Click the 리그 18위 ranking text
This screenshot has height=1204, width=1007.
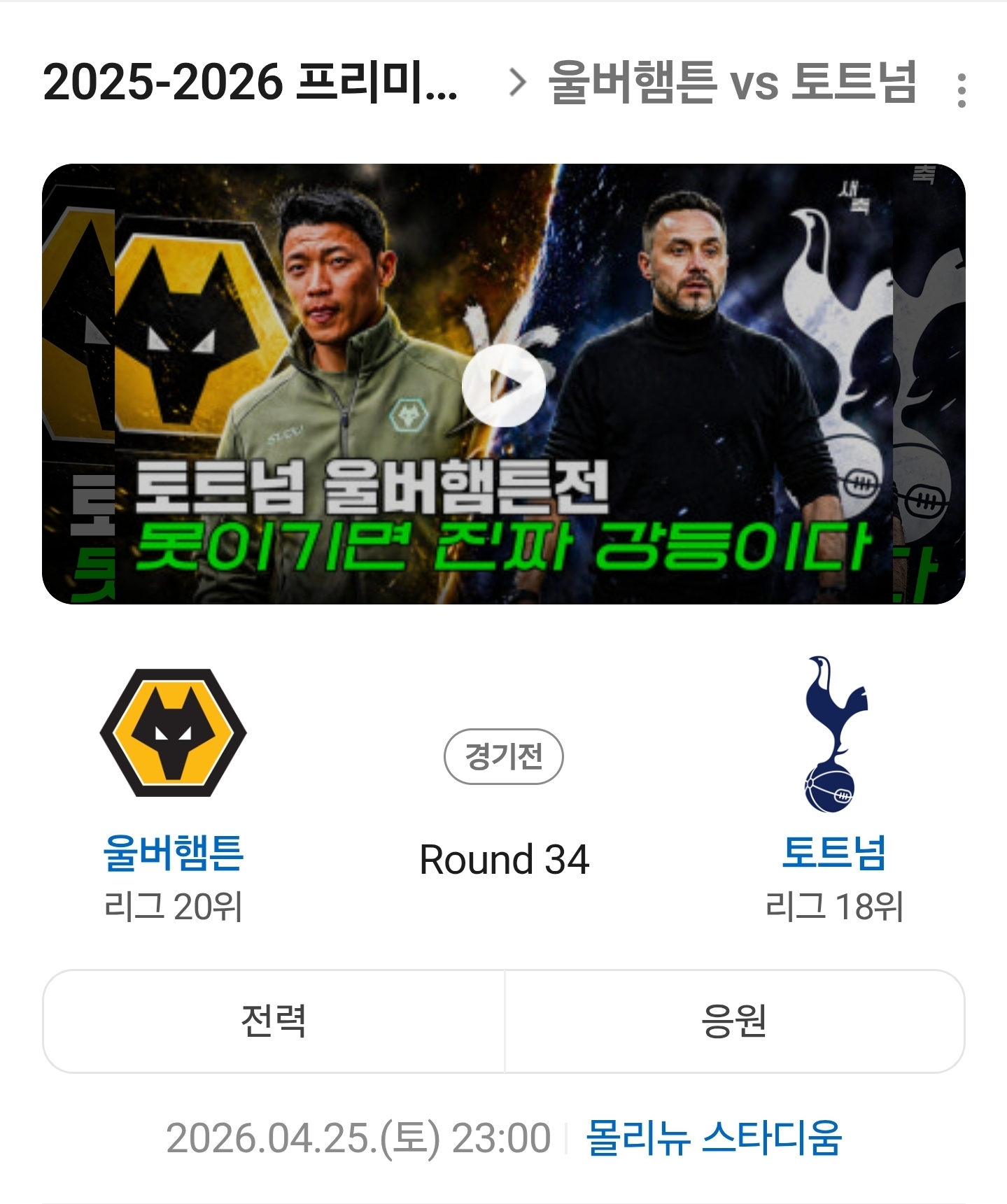click(834, 907)
